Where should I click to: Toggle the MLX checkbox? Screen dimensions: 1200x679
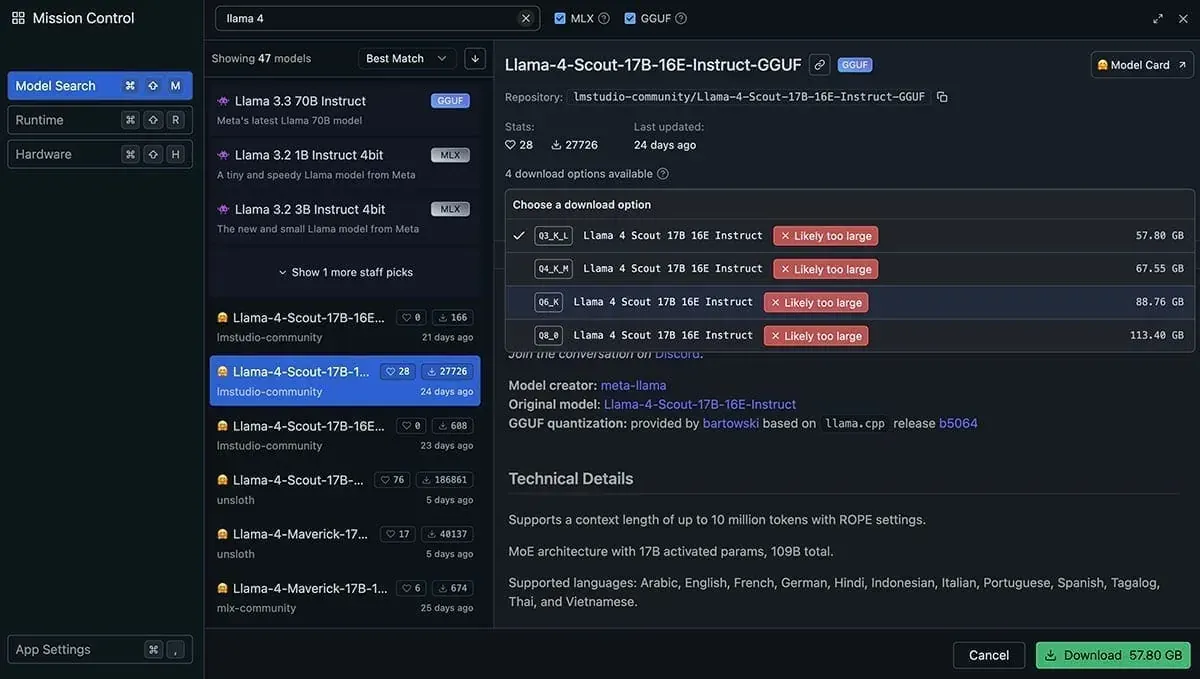(560, 18)
